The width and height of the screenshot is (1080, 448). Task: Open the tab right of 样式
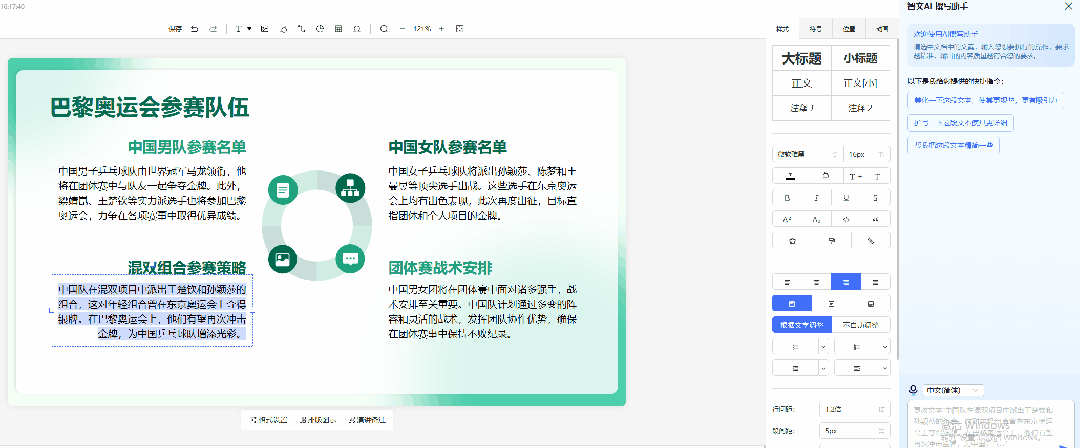coord(815,29)
